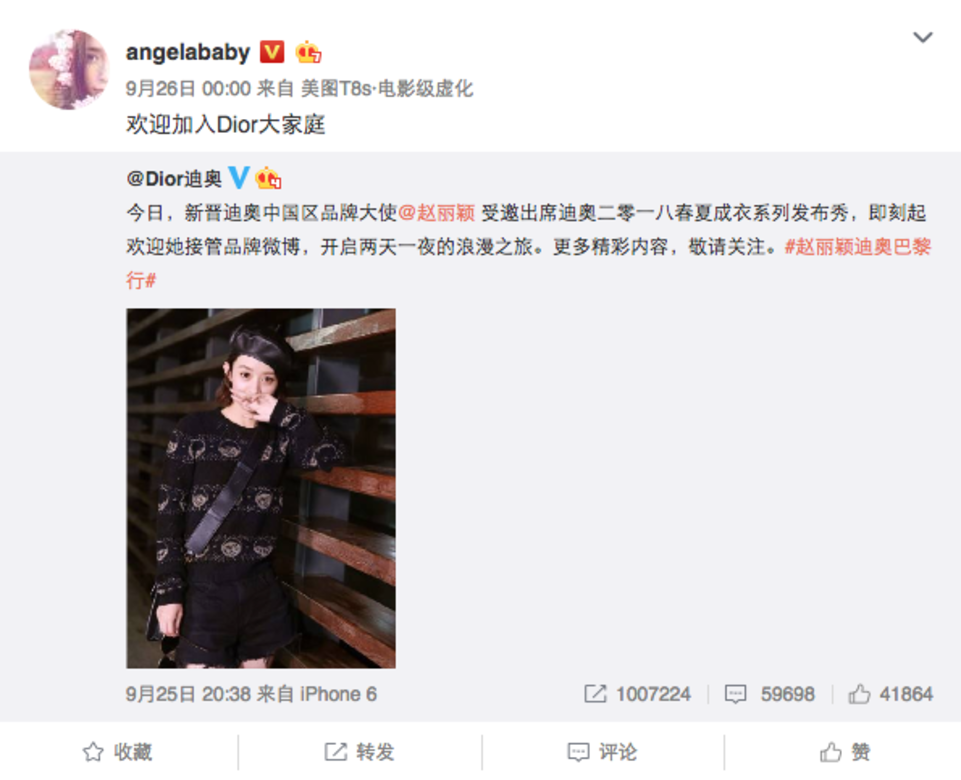Image resolution: width=961 pixels, height=780 pixels.
Task: Open the 美图T8s·电影级虚化 source link
Action: [x=387, y=89]
